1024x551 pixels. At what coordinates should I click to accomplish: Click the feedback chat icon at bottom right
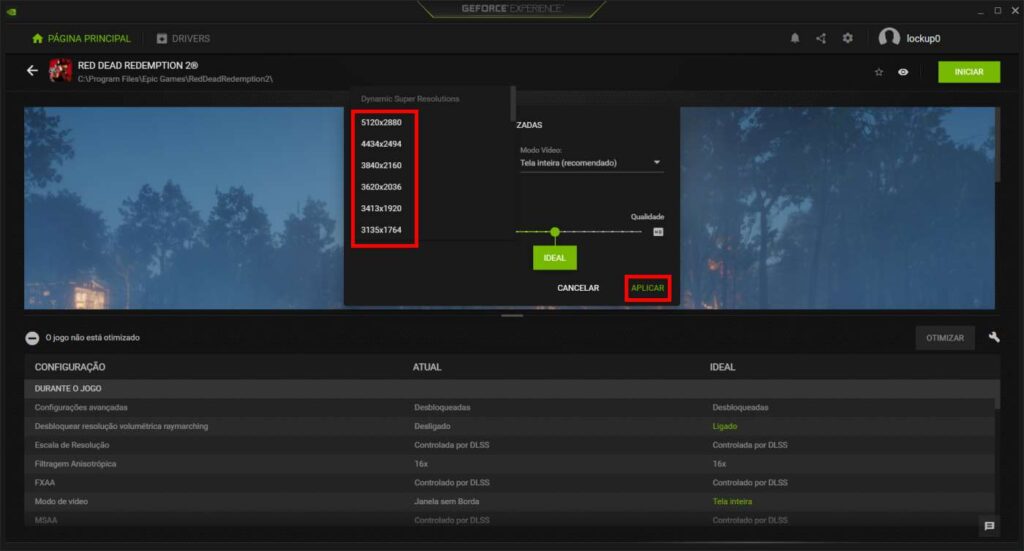tap(989, 526)
